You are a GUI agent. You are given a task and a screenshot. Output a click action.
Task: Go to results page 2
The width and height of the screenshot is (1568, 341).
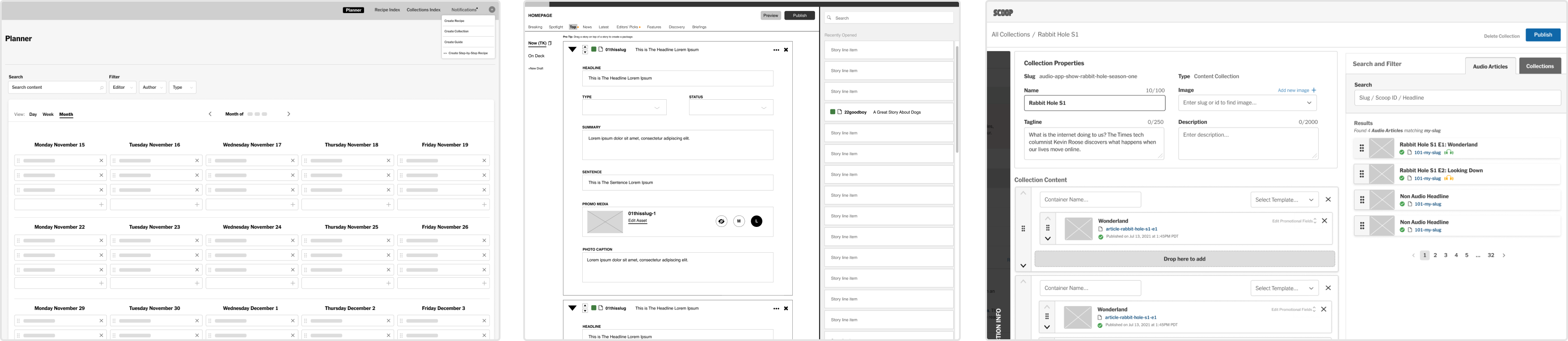coord(1435,255)
